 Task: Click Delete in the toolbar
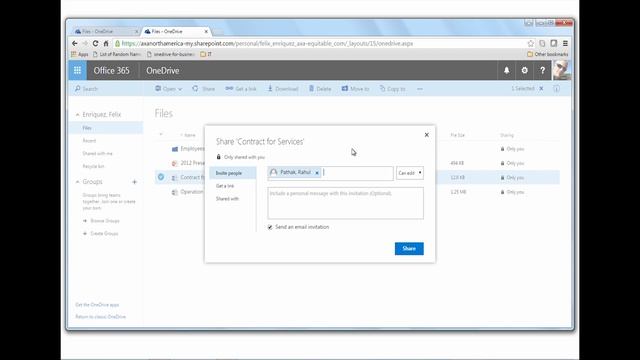pyautogui.click(x=320, y=89)
